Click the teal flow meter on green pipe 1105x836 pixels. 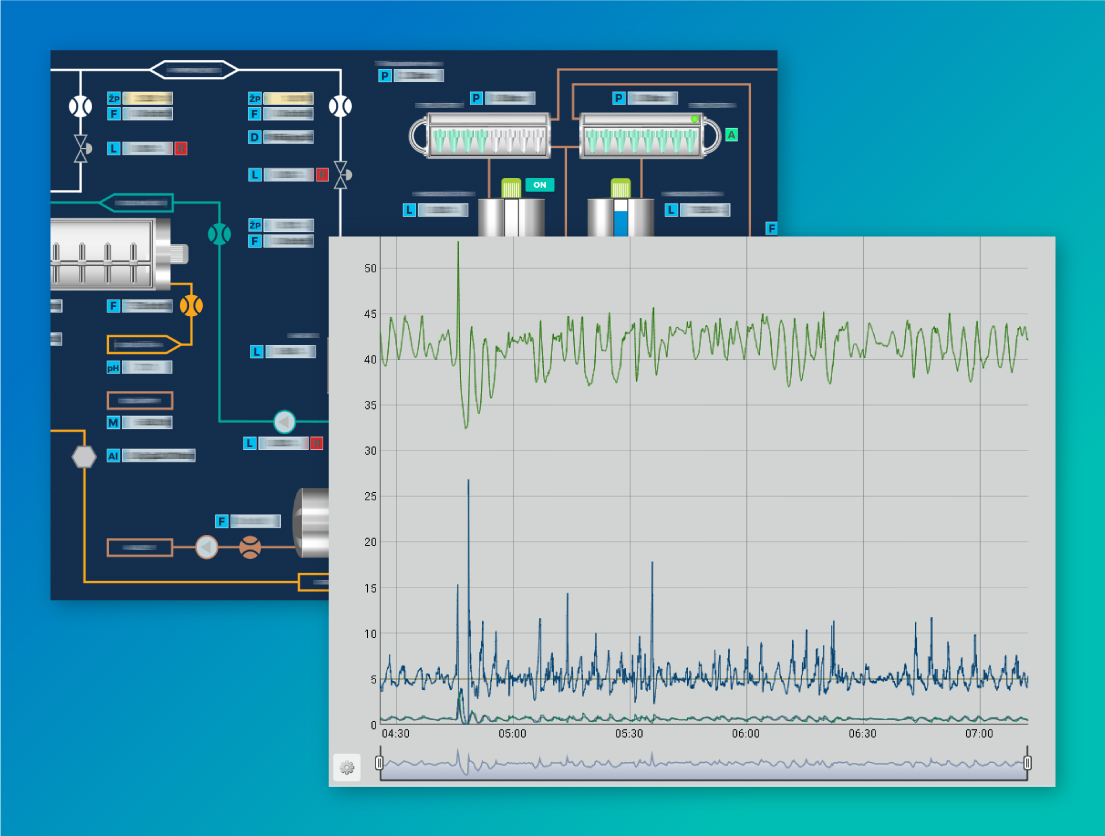pyautogui.click(x=219, y=234)
